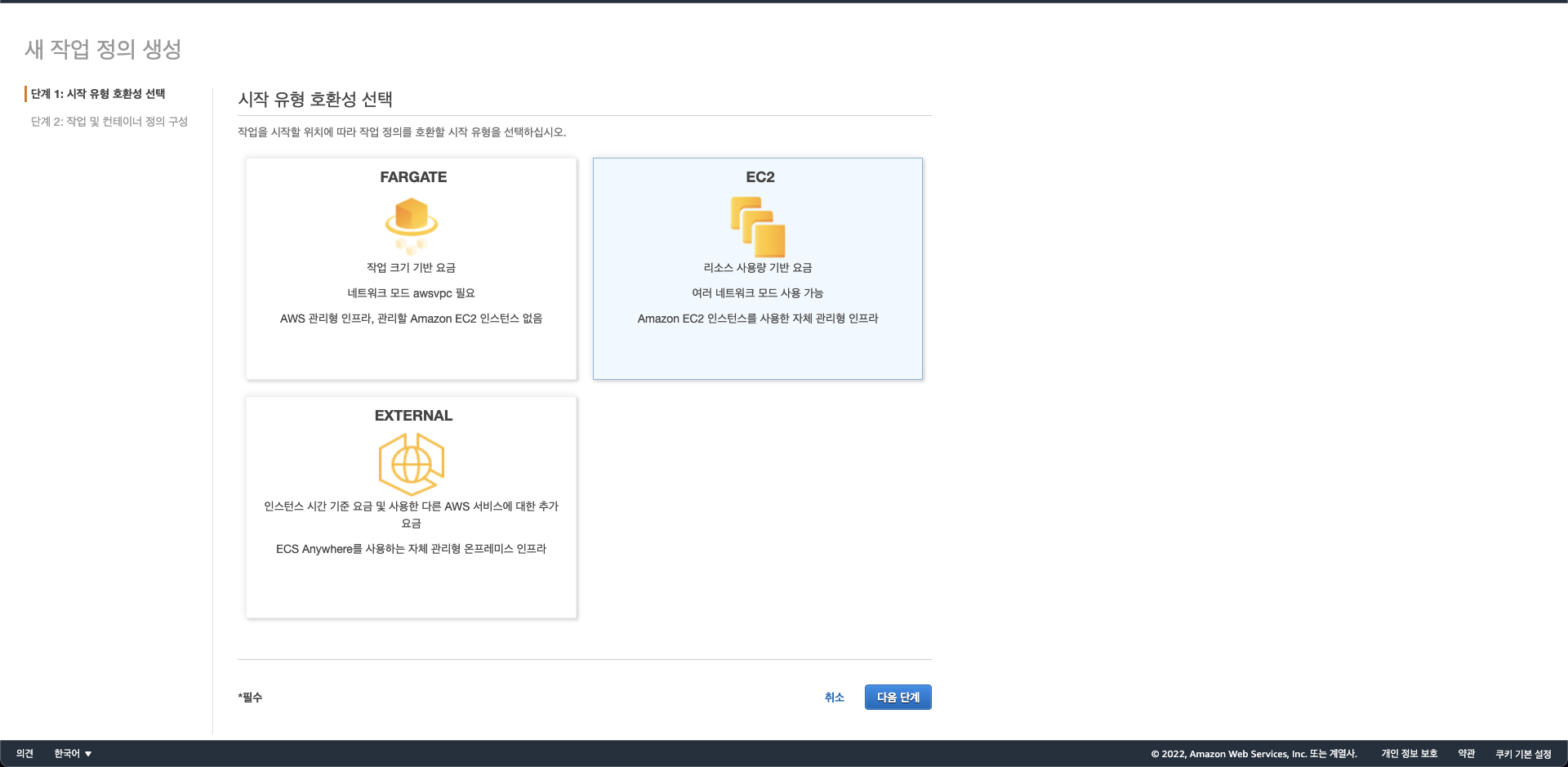Click the EC2 stacked squares icon
Screen dimensions: 1568x767
click(x=758, y=226)
